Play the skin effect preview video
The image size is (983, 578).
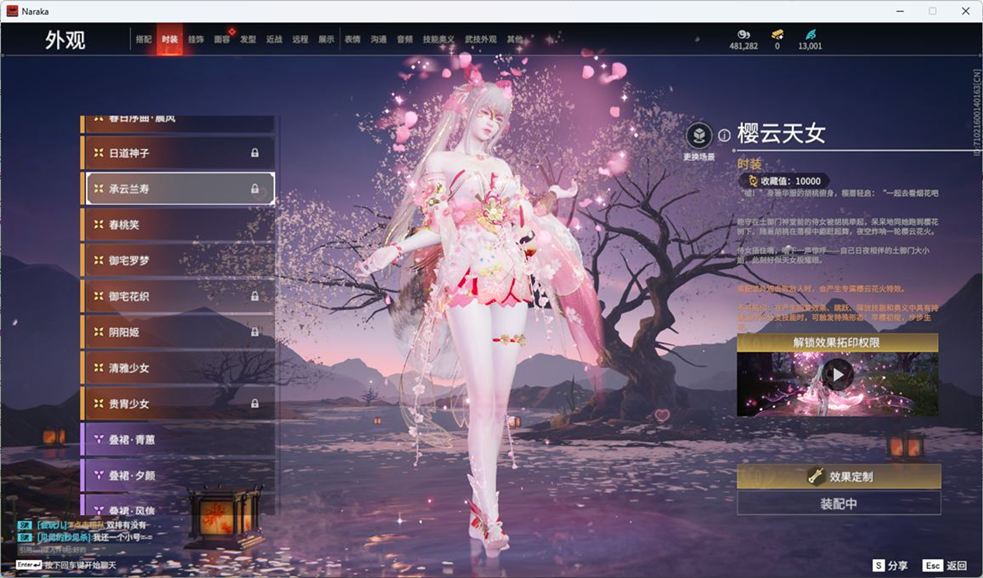tap(838, 375)
